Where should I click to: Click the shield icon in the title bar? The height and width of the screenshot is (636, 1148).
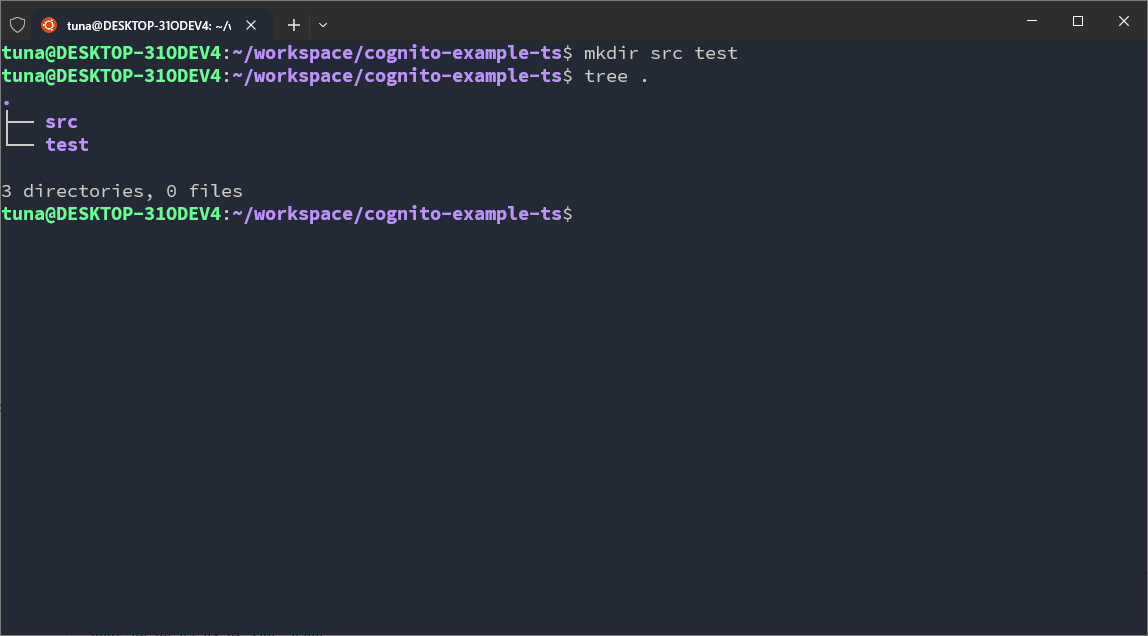(x=17, y=24)
